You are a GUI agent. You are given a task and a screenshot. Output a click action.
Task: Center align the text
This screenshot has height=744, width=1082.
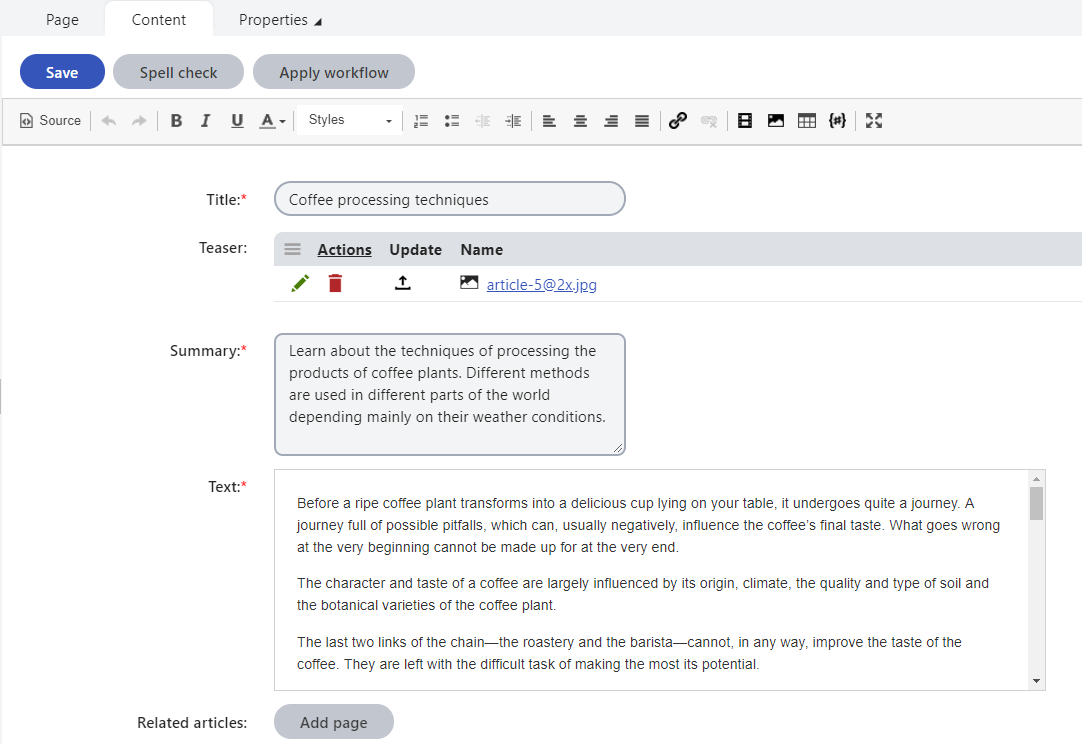point(580,121)
